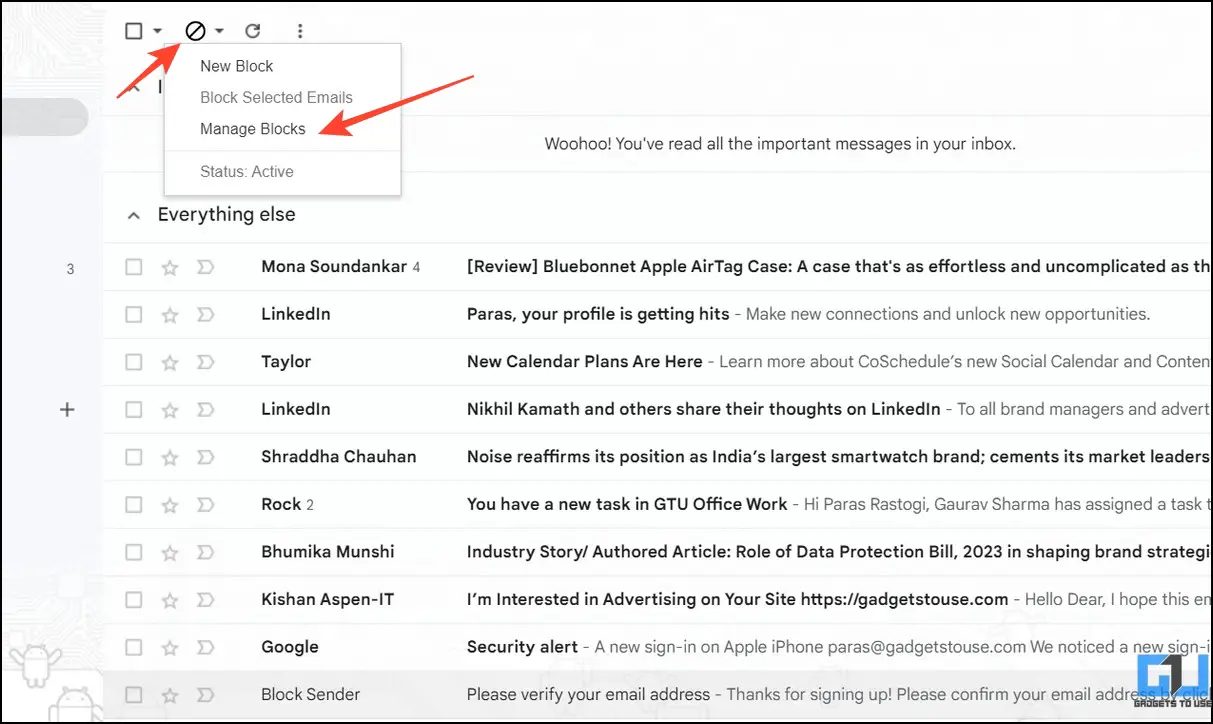This screenshot has width=1213, height=724.
Task: Open the Noise smartwatch brand email
Action: [x=837, y=457]
